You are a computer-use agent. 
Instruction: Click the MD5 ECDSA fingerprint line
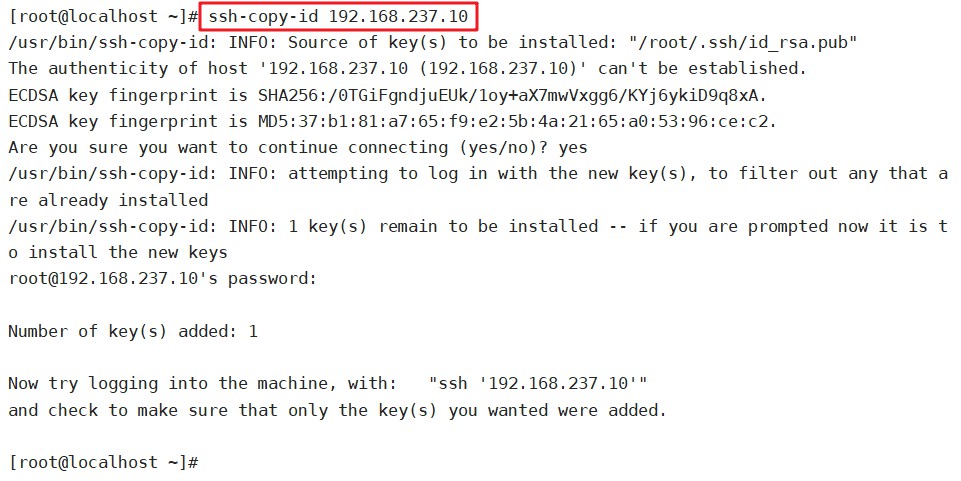coord(390,121)
